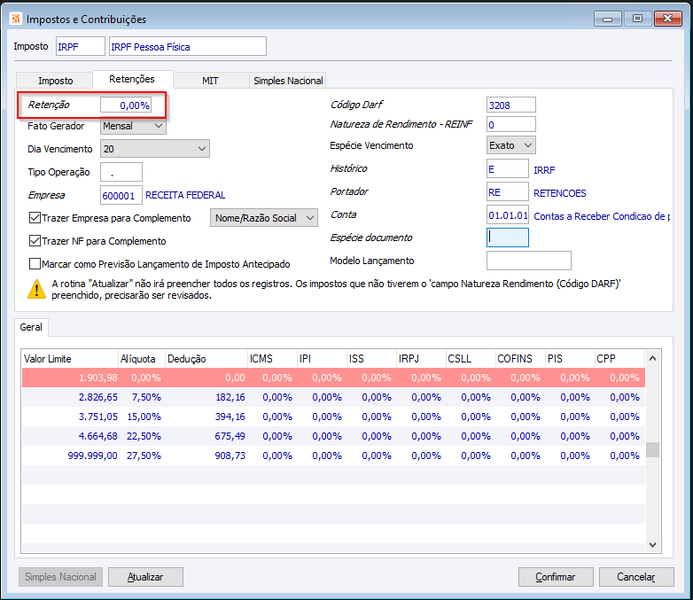Viewport: 693px width, 600px height.
Task: Open the Nome/Razão Social dropdown
Action: pyautogui.click(x=264, y=218)
